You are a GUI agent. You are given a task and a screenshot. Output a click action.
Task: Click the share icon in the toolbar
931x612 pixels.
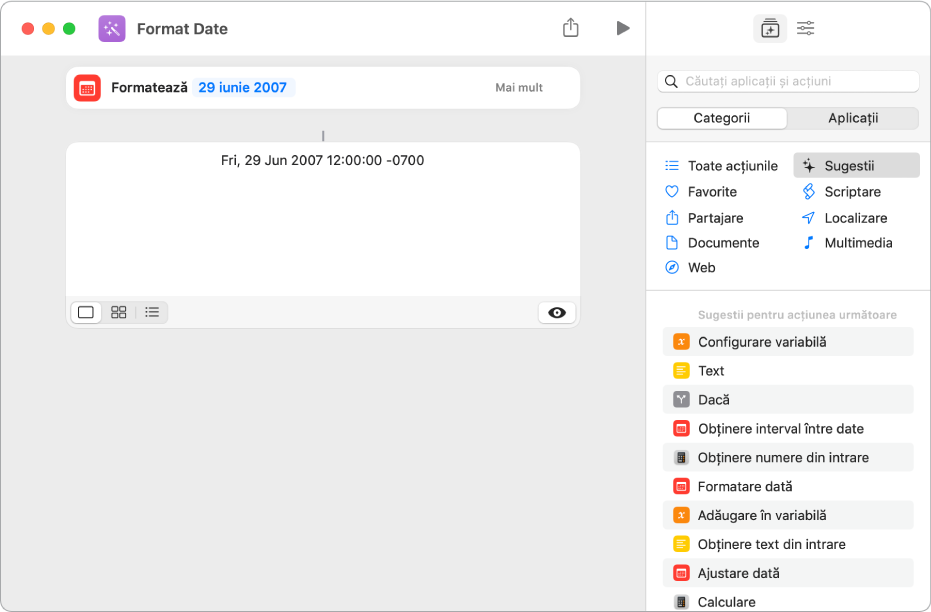[571, 28]
